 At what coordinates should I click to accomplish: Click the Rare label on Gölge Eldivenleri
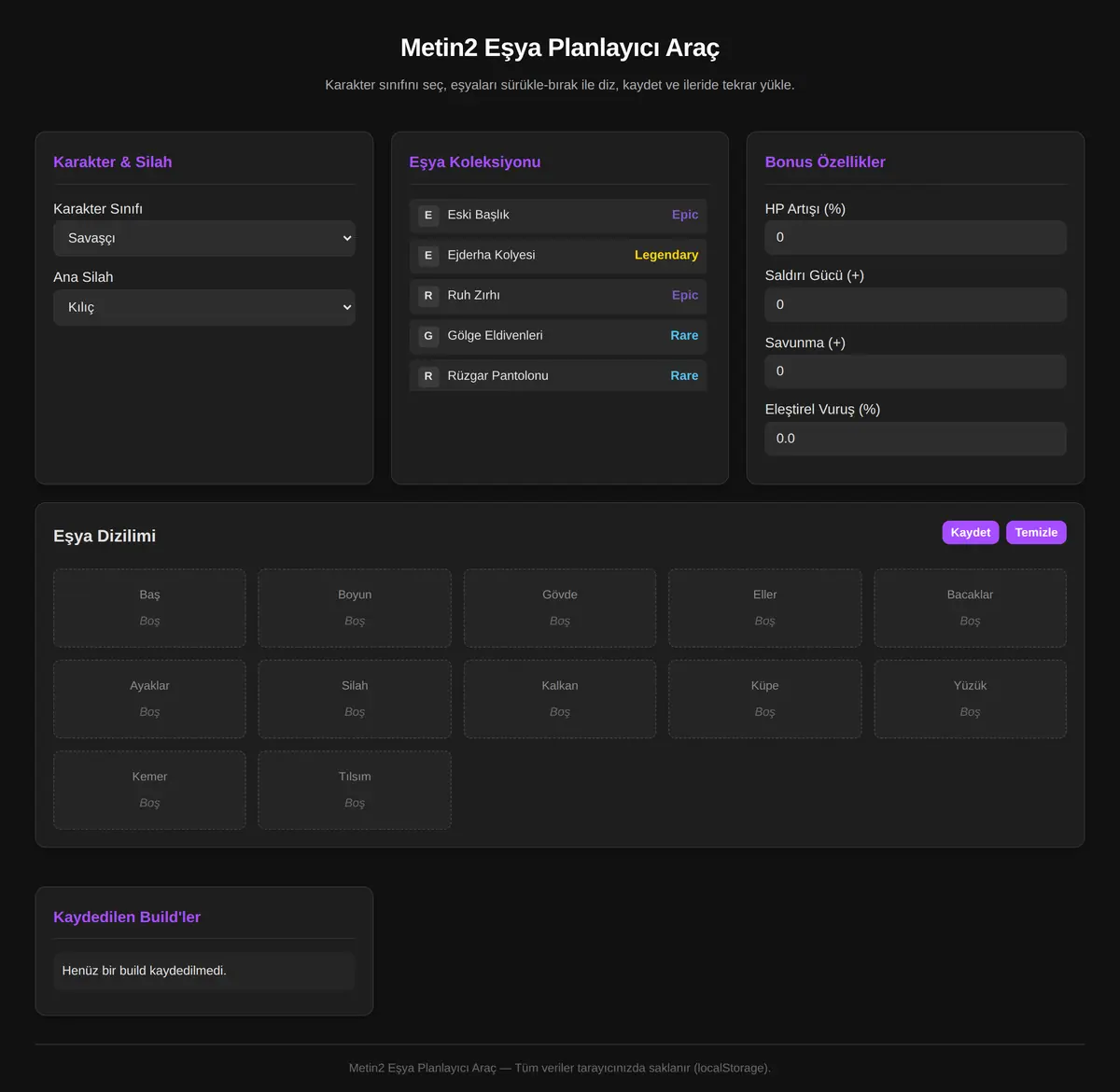pyautogui.click(x=684, y=335)
